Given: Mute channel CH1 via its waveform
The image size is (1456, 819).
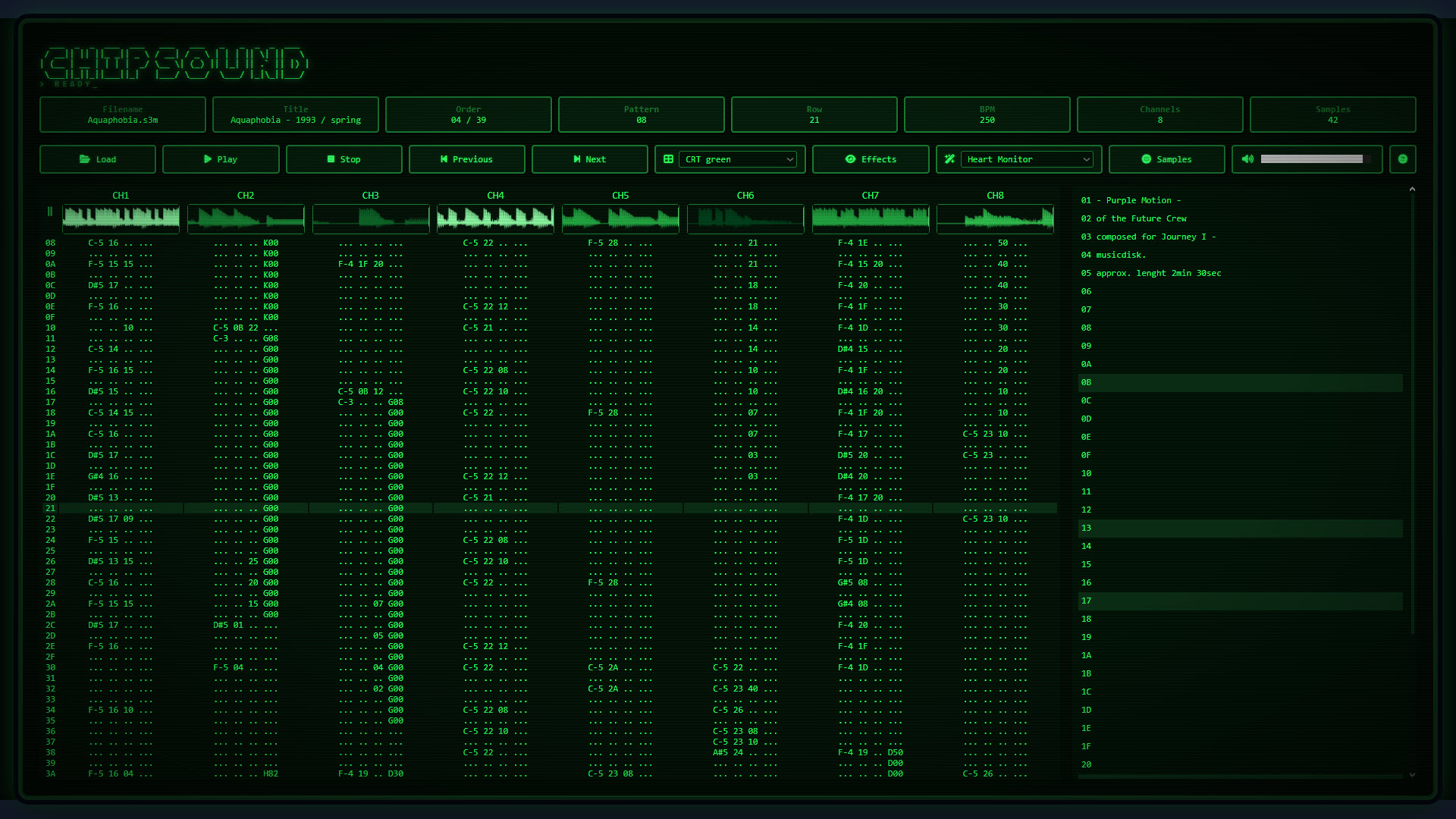Looking at the screenshot, I should coord(121,219).
